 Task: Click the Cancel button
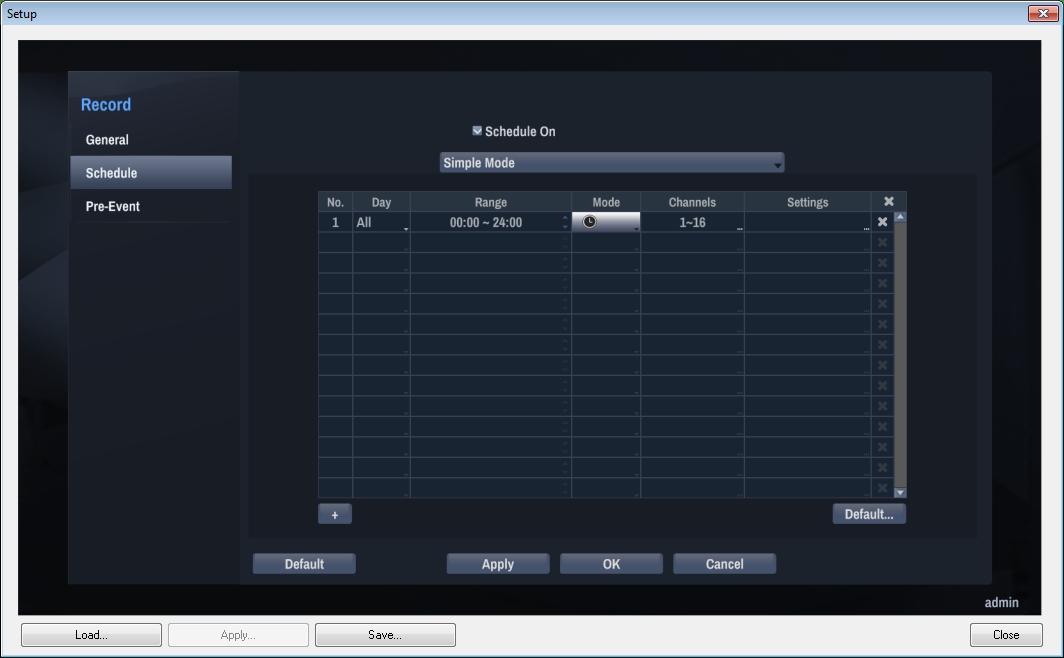coord(724,564)
